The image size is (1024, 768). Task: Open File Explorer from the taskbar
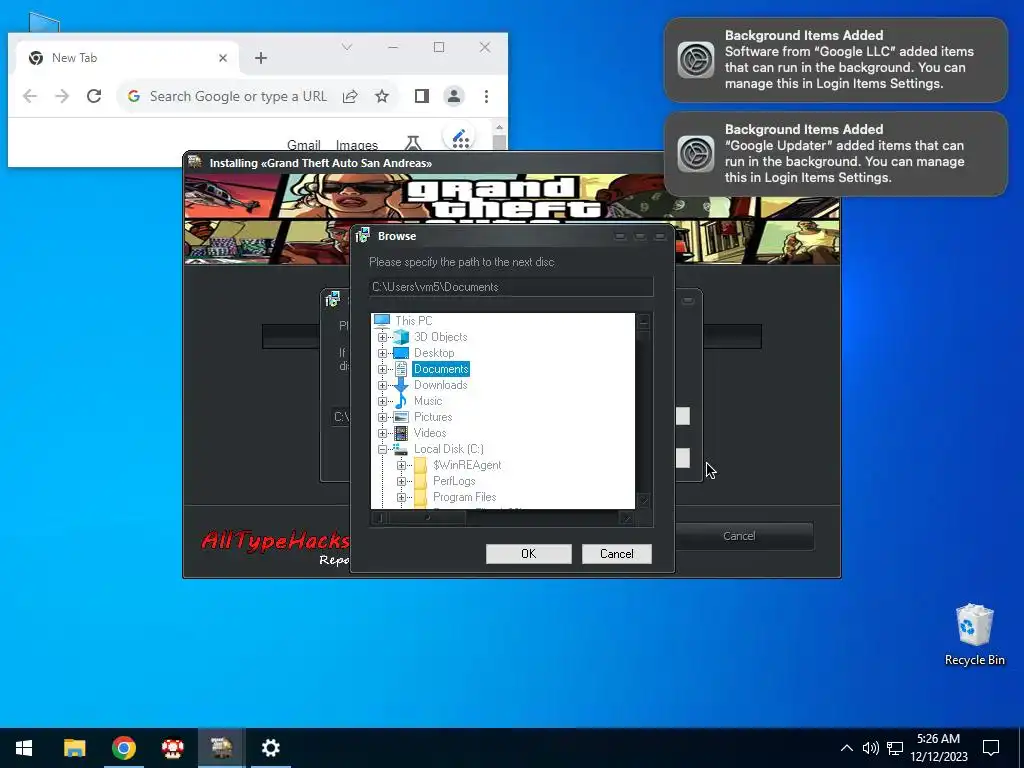click(x=74, y=748)
